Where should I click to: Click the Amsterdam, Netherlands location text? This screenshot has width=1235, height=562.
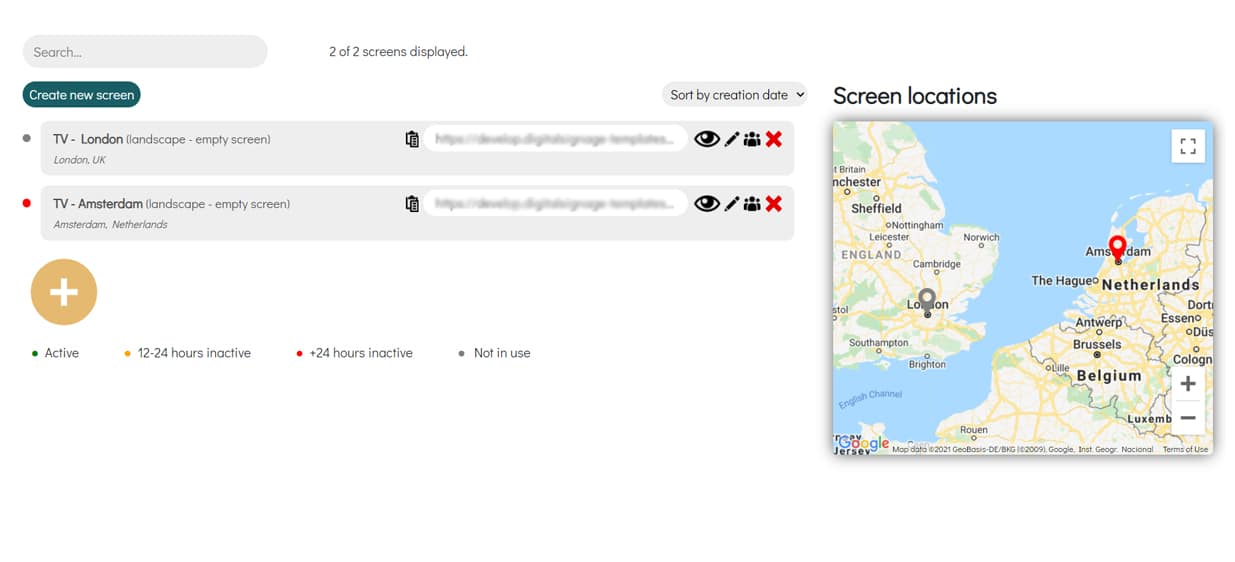point(110,225)
